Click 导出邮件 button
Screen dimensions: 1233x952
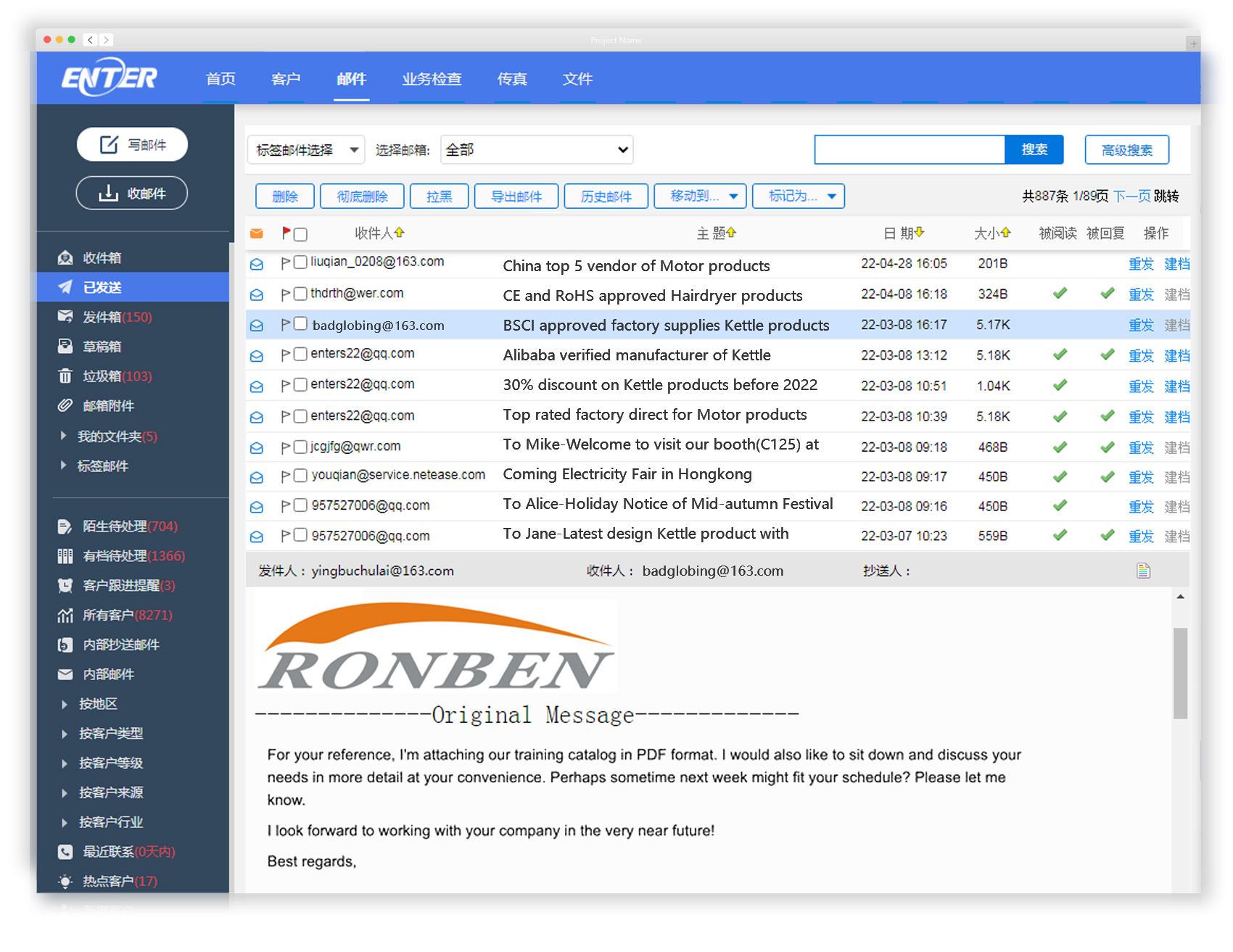[x=516, y=196]
